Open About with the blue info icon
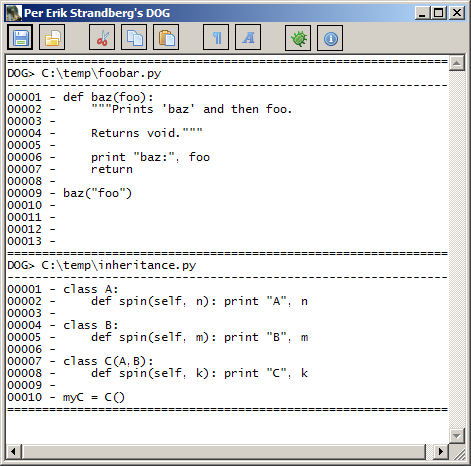The image size is (471, 466). [x=330, y=38]
